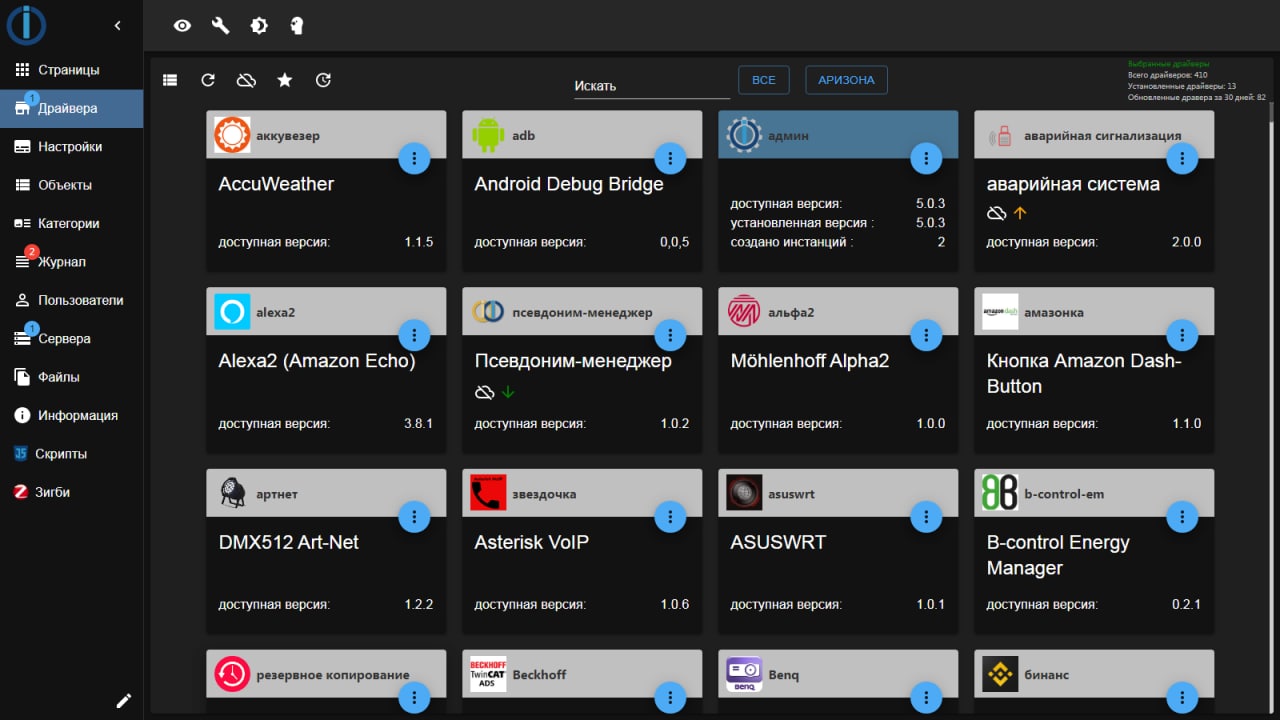
Task: Click the AccuWeather sun logo
Action: click(x=232, y=135)
